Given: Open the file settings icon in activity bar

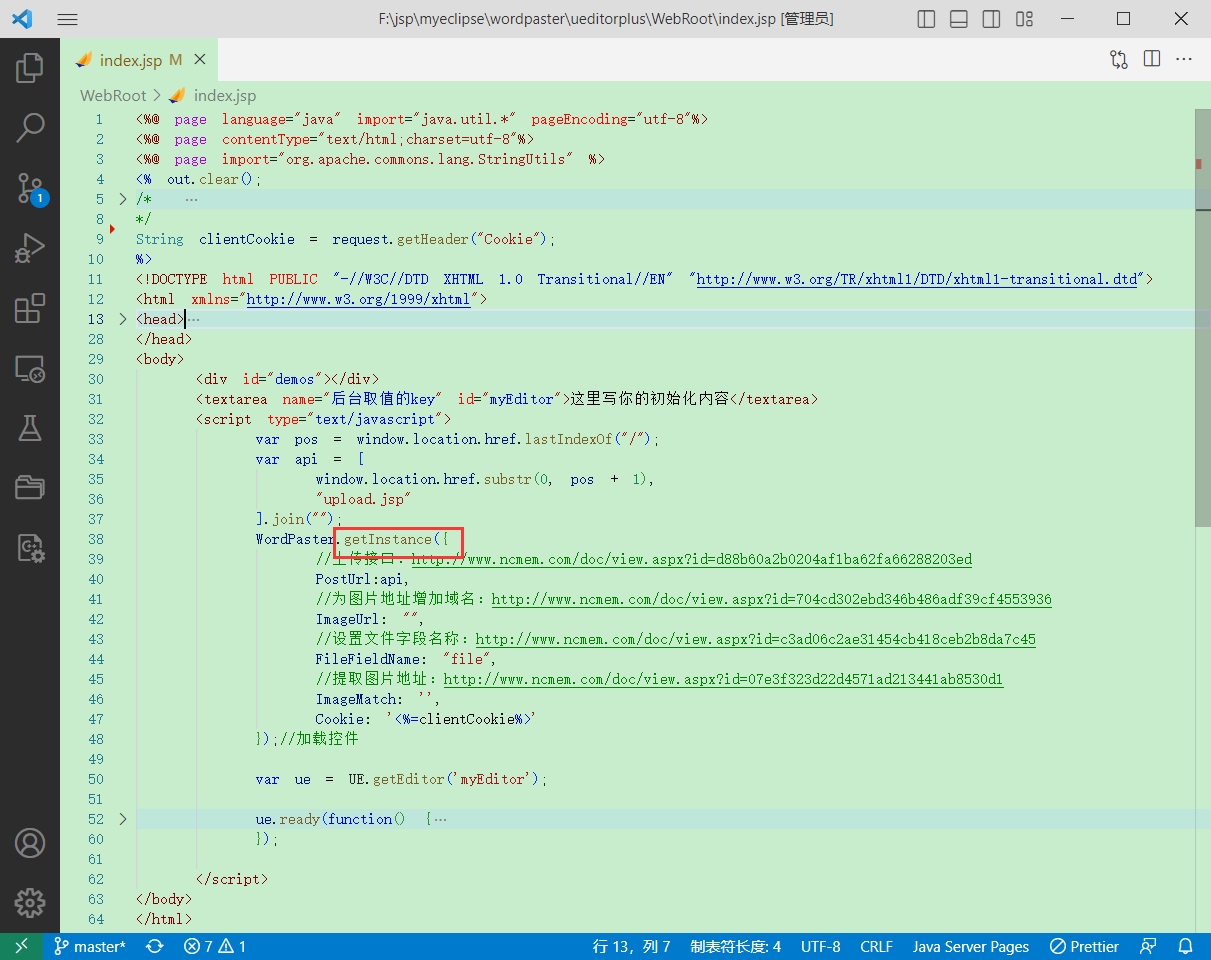Looking at the screenshot, I should pos(30,548).
